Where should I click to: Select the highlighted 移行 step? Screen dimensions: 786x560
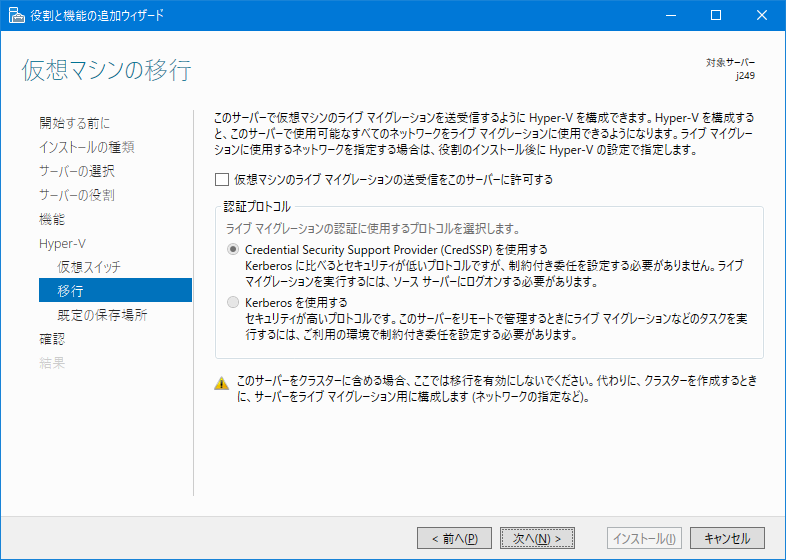click(71, 291)
